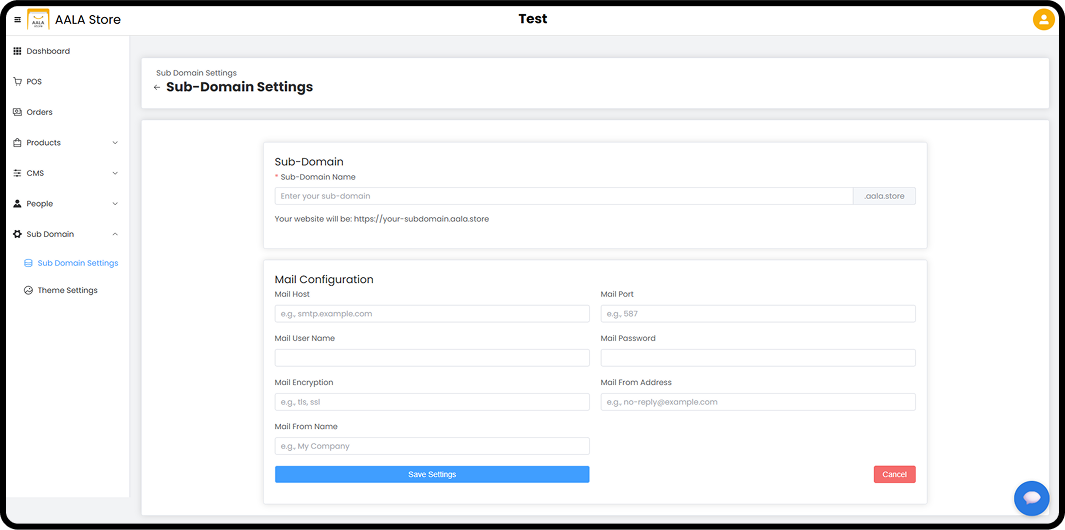Click the Dashboard grid icon

pyautogui.click(x=17, y=51)
